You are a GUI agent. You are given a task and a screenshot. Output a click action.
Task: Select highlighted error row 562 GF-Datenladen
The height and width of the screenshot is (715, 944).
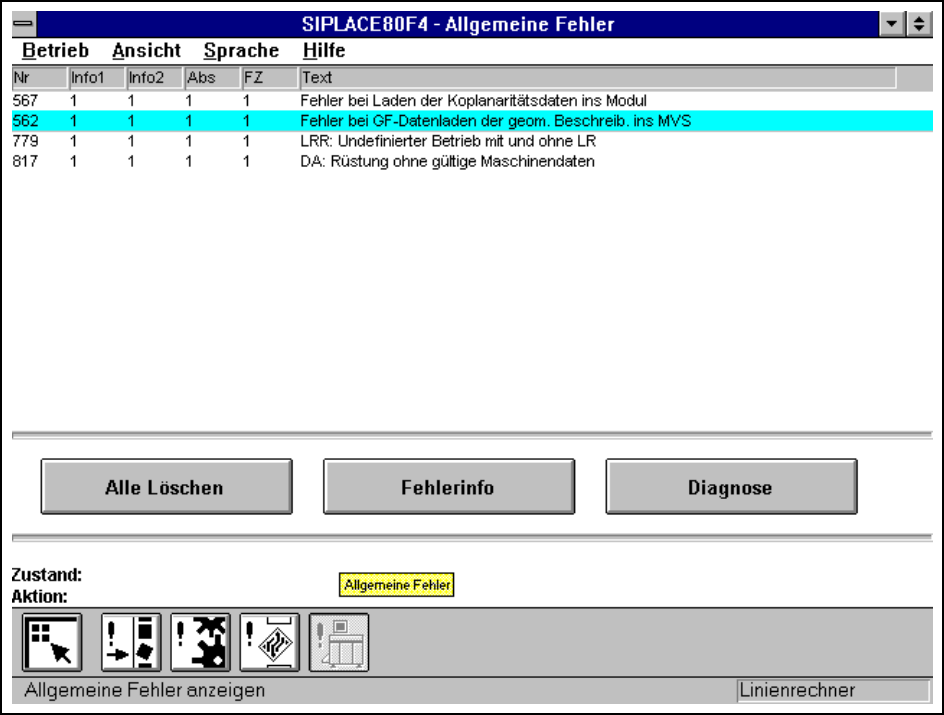pyautogui.click(x=473, y=121)
